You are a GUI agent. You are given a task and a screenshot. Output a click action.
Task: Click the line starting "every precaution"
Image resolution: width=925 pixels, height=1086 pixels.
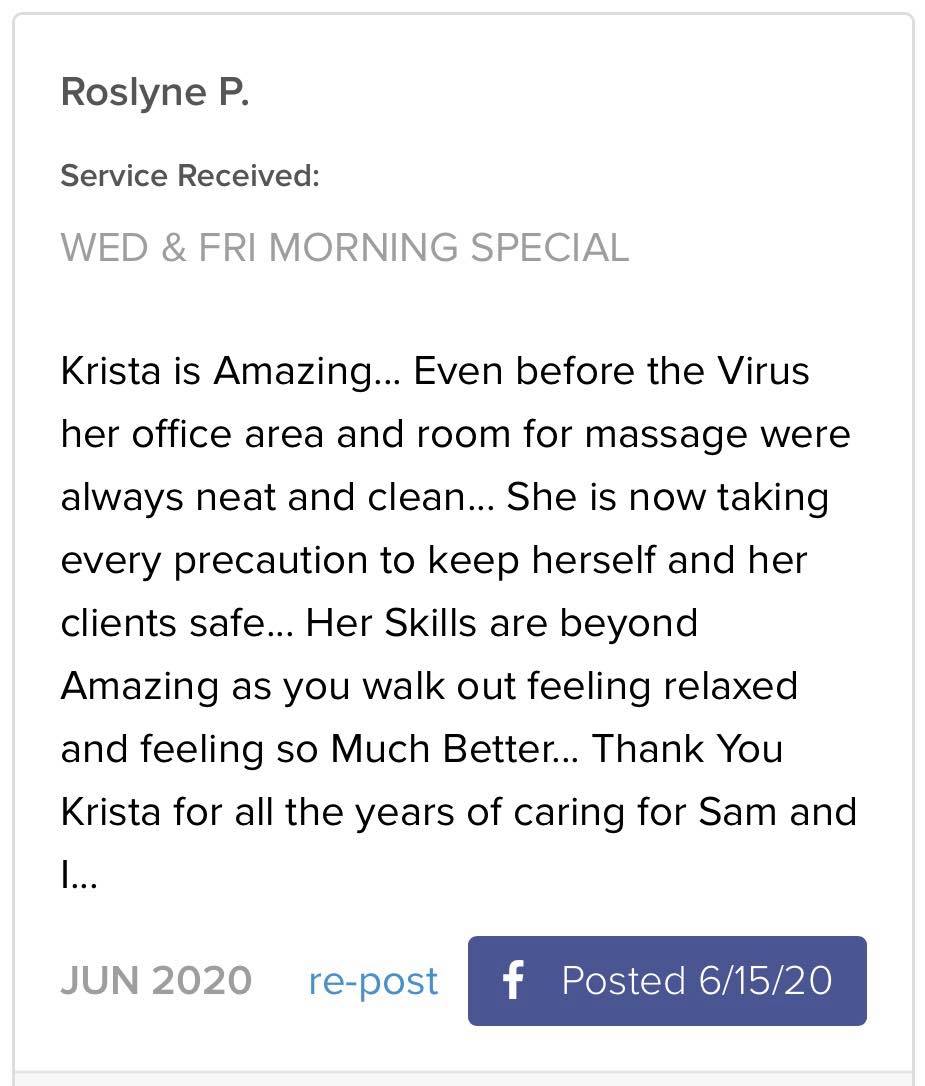pos(433,561)
